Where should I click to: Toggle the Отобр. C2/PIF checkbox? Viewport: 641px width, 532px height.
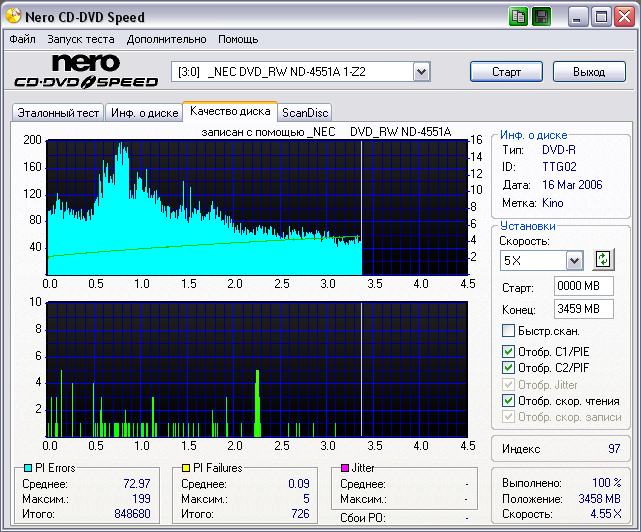point(508,368)
